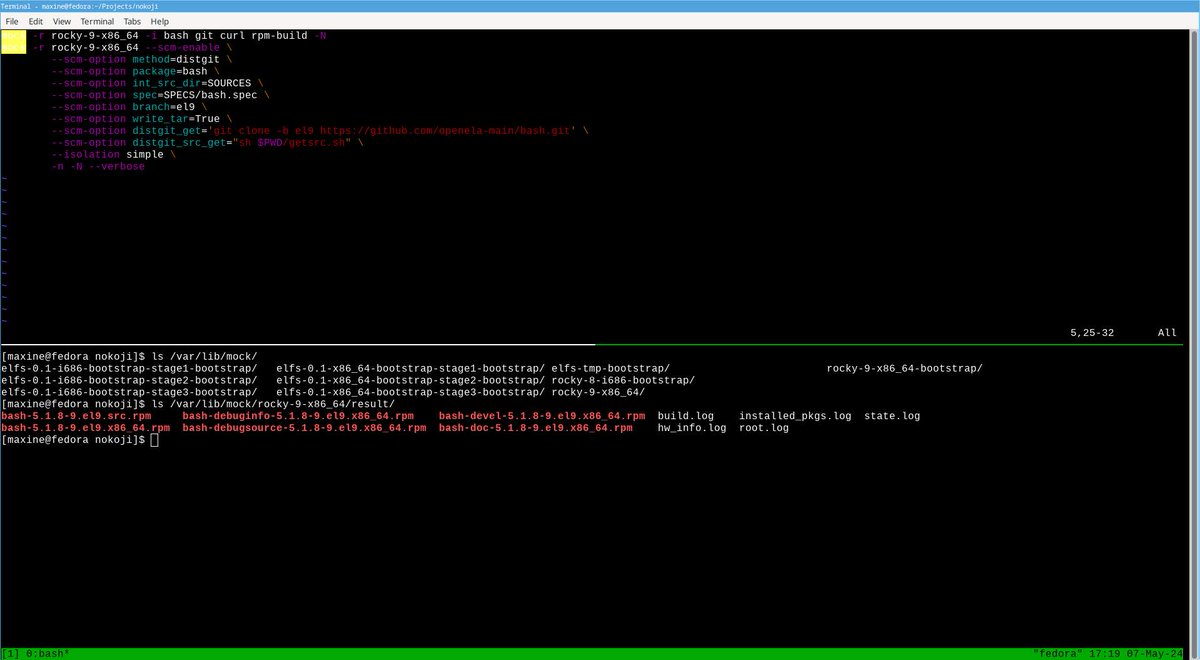This screenshot has width=1200, height=660.
Task: Open the Edit menu
Action: click(35, 21)
